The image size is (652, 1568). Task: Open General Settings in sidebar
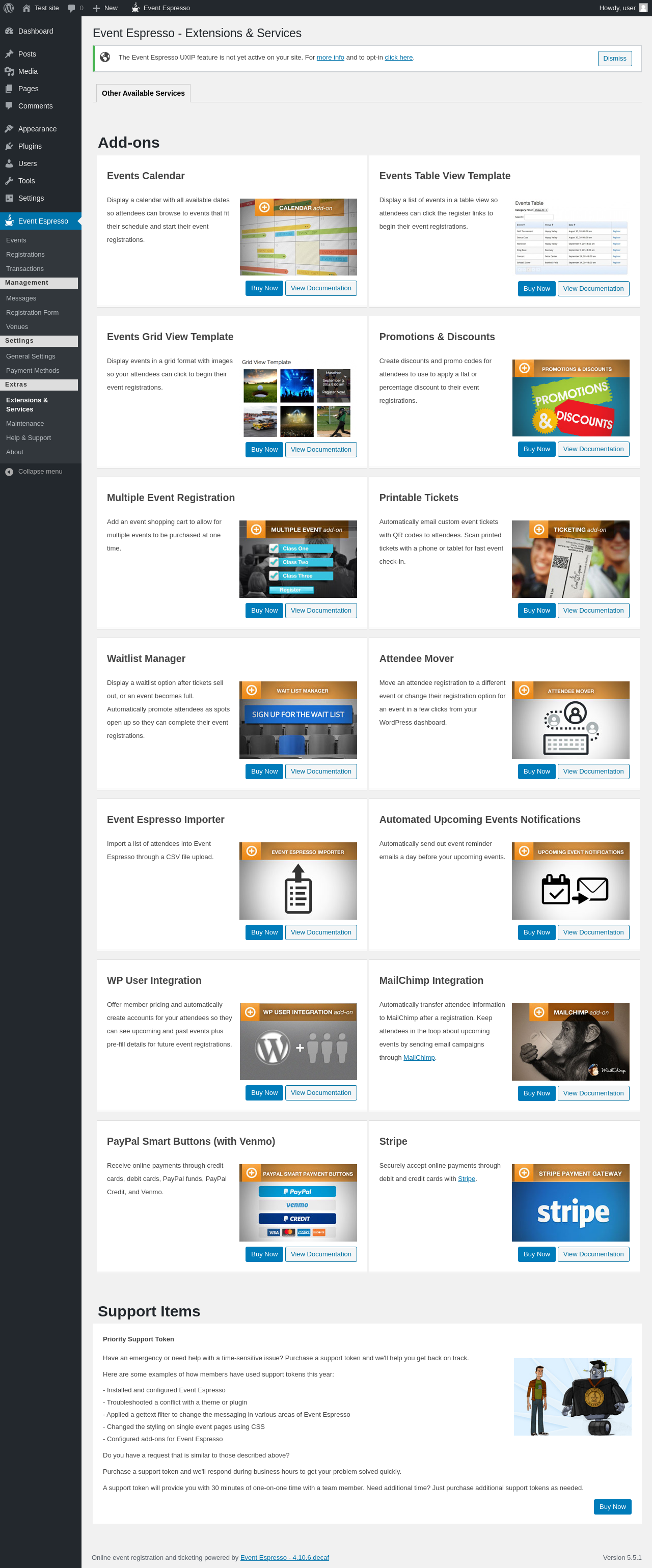31,356
